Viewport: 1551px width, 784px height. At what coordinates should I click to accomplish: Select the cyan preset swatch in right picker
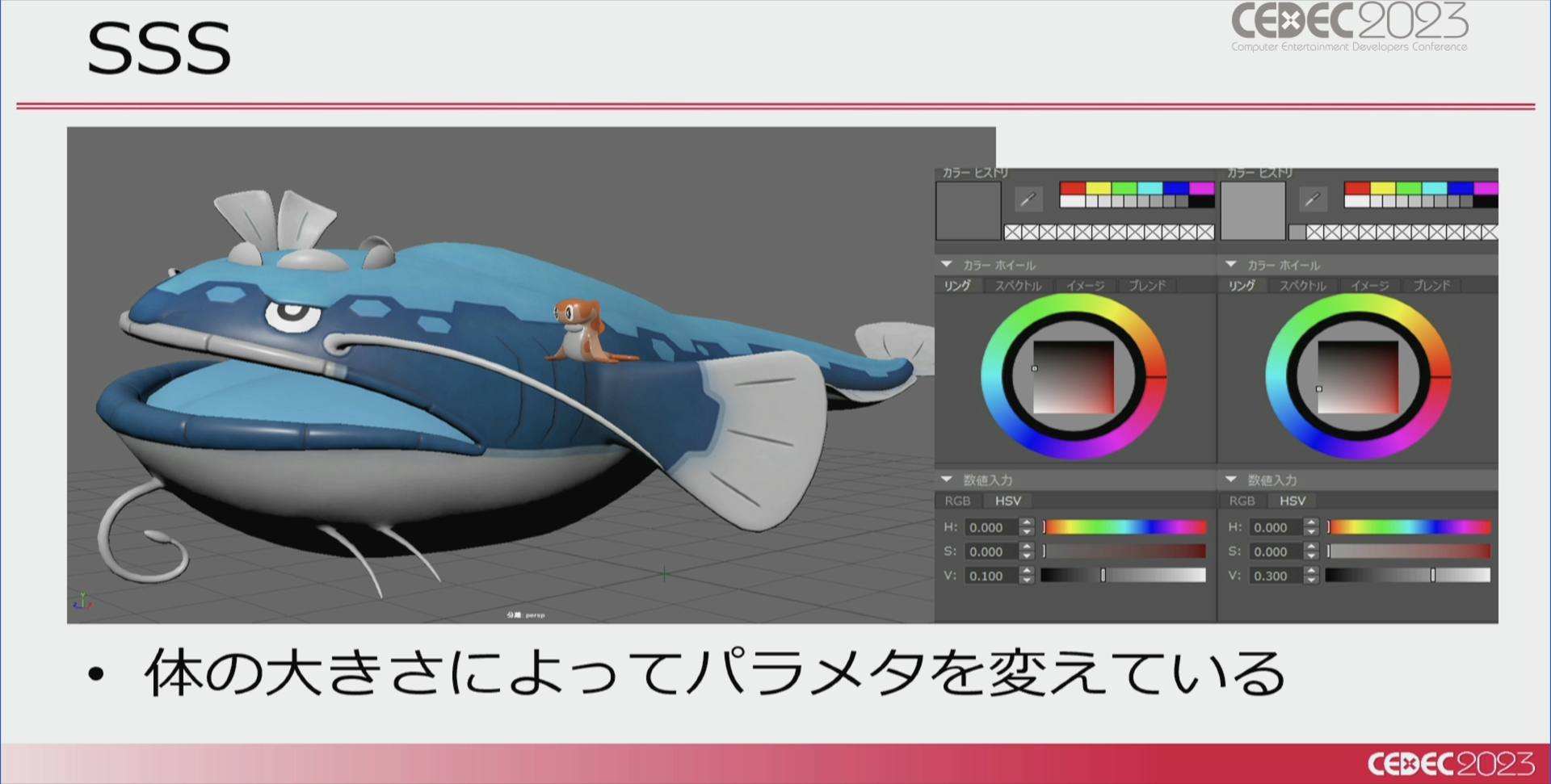pyautogui.click(x=1435, y=188)
